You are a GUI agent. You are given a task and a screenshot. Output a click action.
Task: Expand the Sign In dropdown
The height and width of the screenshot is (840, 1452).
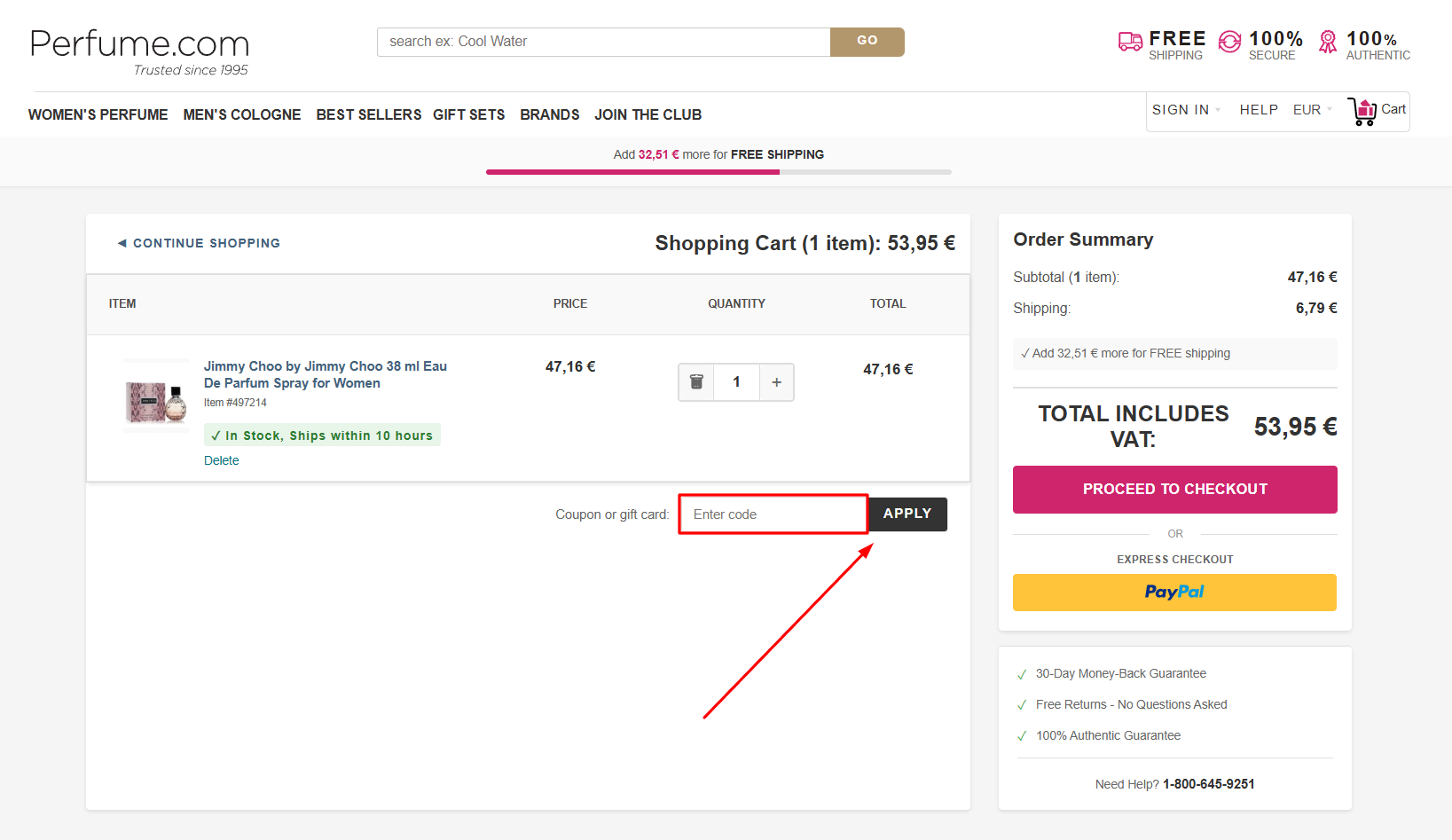[x=1186, y=110]
